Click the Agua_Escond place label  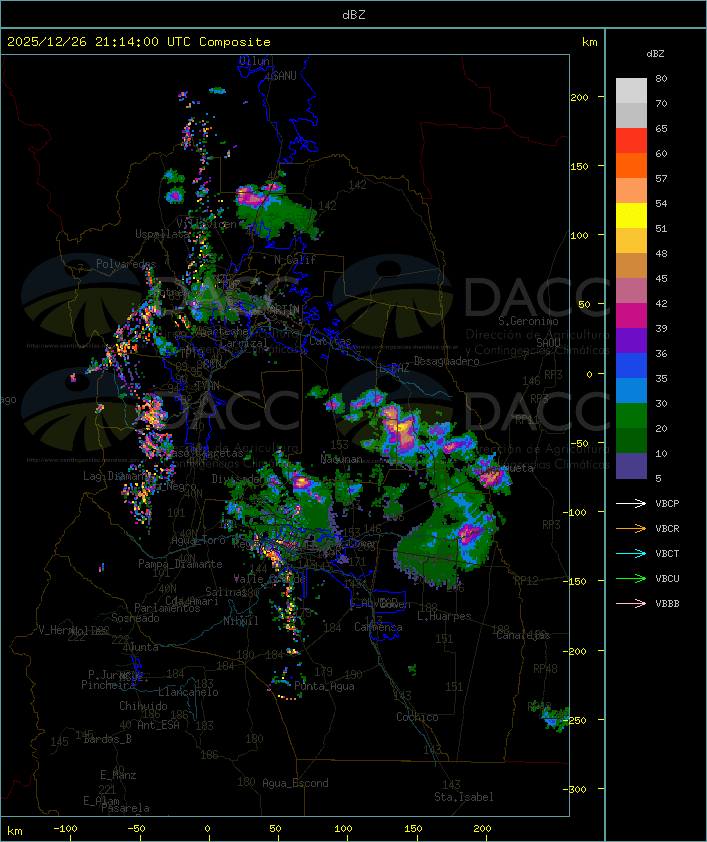[x=295, y=783]
